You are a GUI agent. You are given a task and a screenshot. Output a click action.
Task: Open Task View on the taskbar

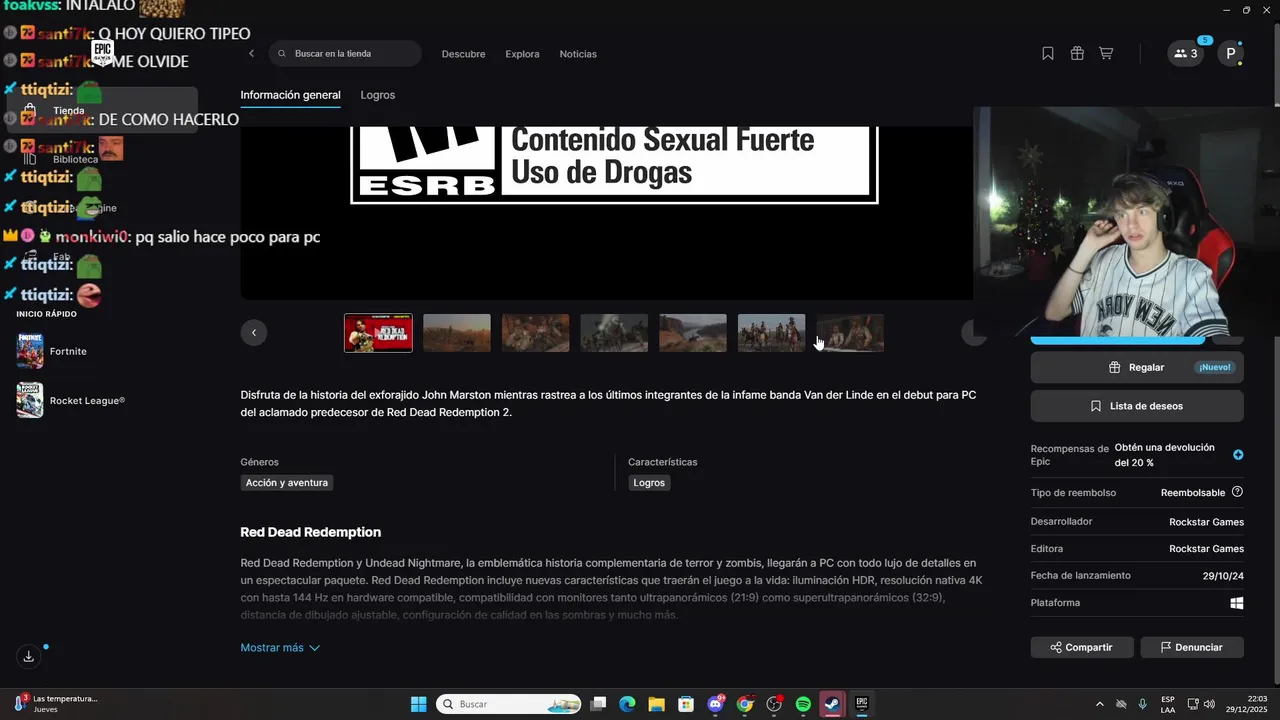click(598, 704)
